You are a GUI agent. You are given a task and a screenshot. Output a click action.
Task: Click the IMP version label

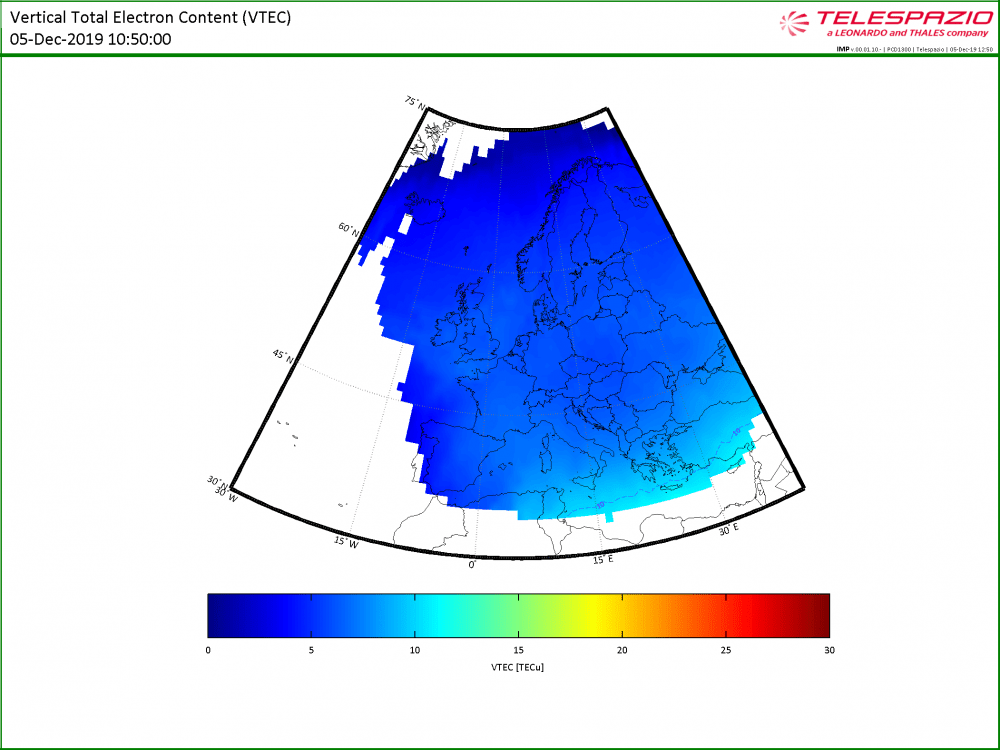(x=842, y=48)
